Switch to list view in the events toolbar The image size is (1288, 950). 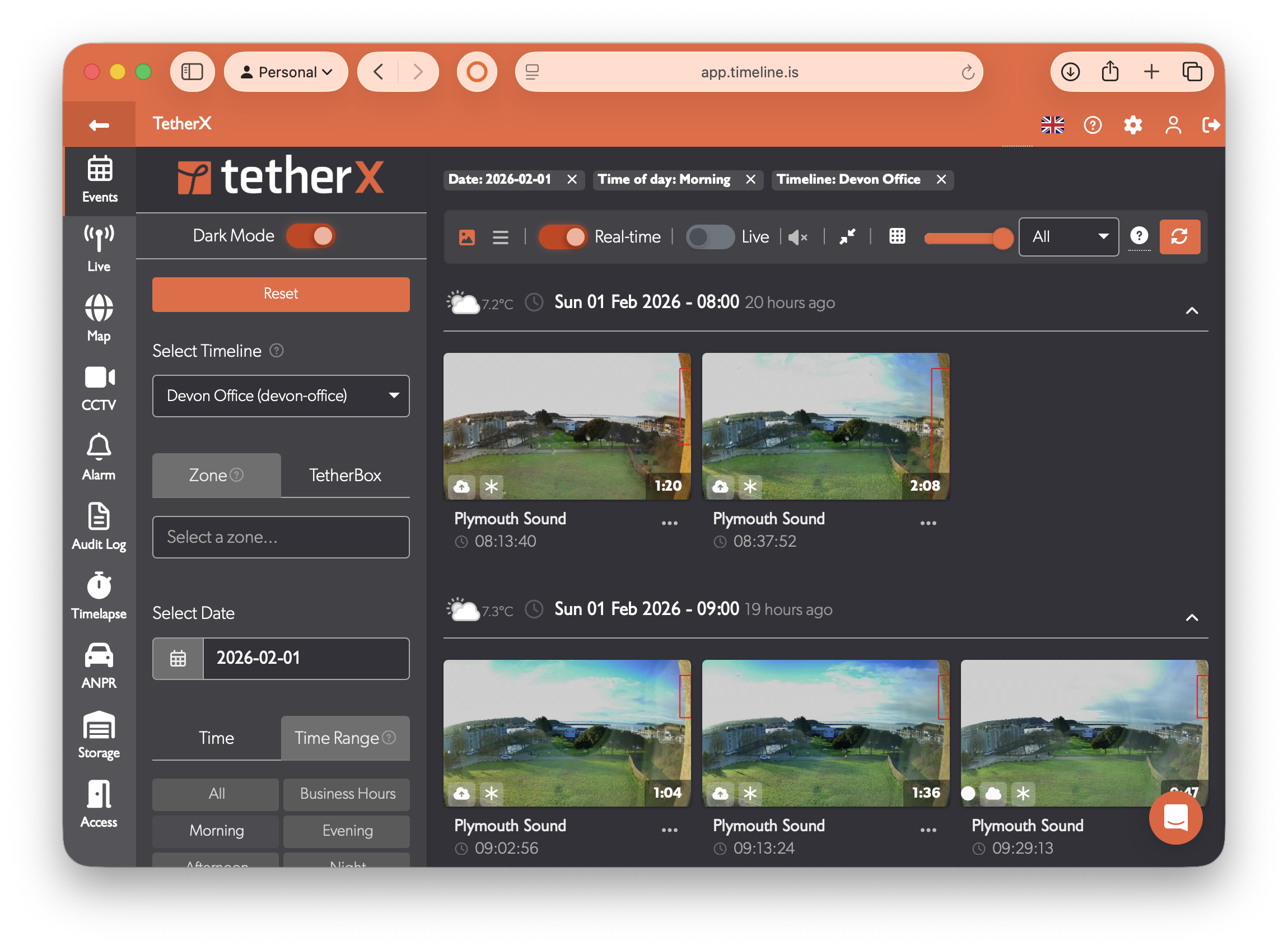500,237
